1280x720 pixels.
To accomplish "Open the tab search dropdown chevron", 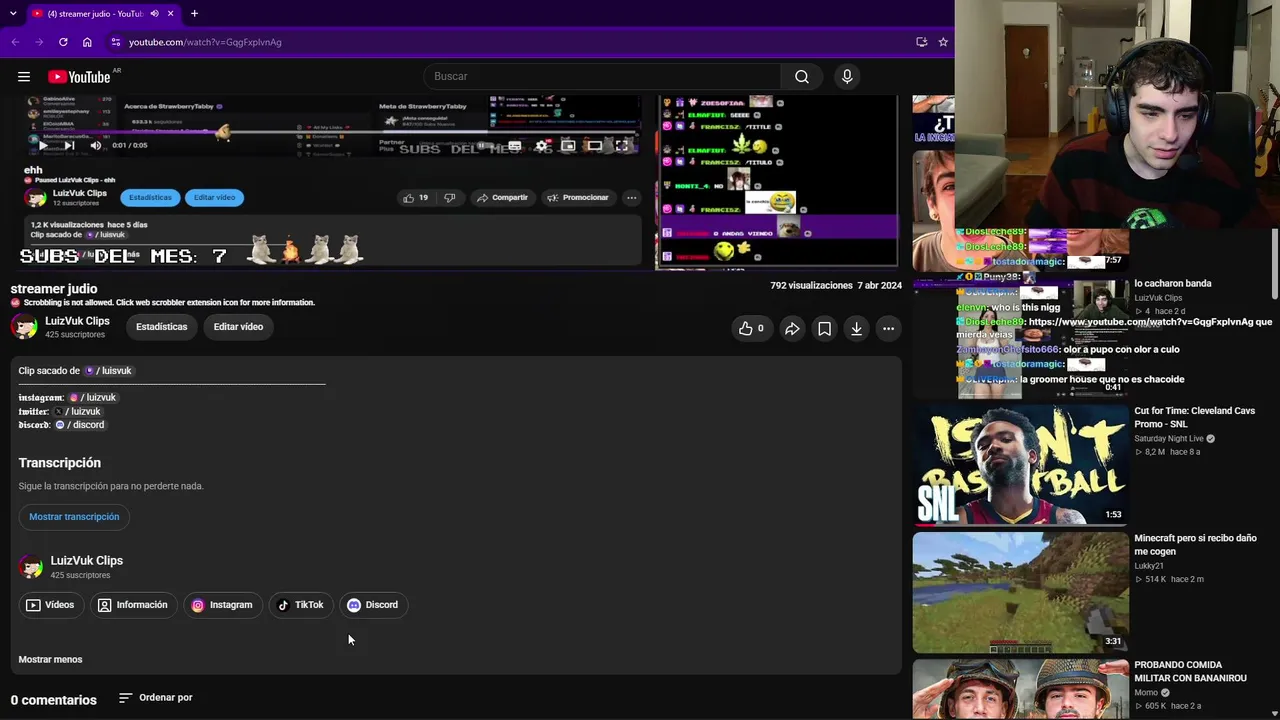I will click(14, 14).
